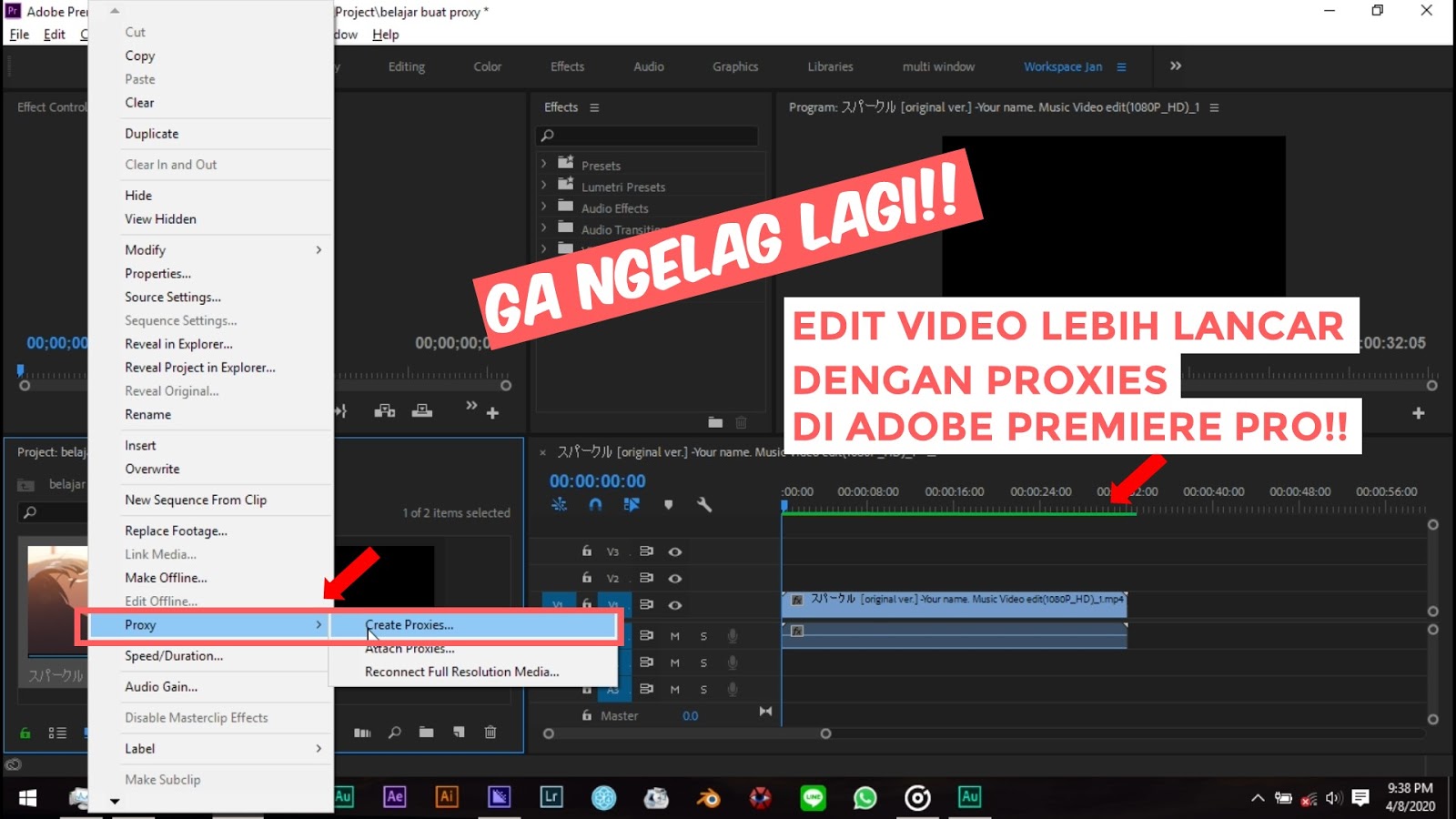
Task: Toggle V3 sync lock
Action: [x=646, y=551]
